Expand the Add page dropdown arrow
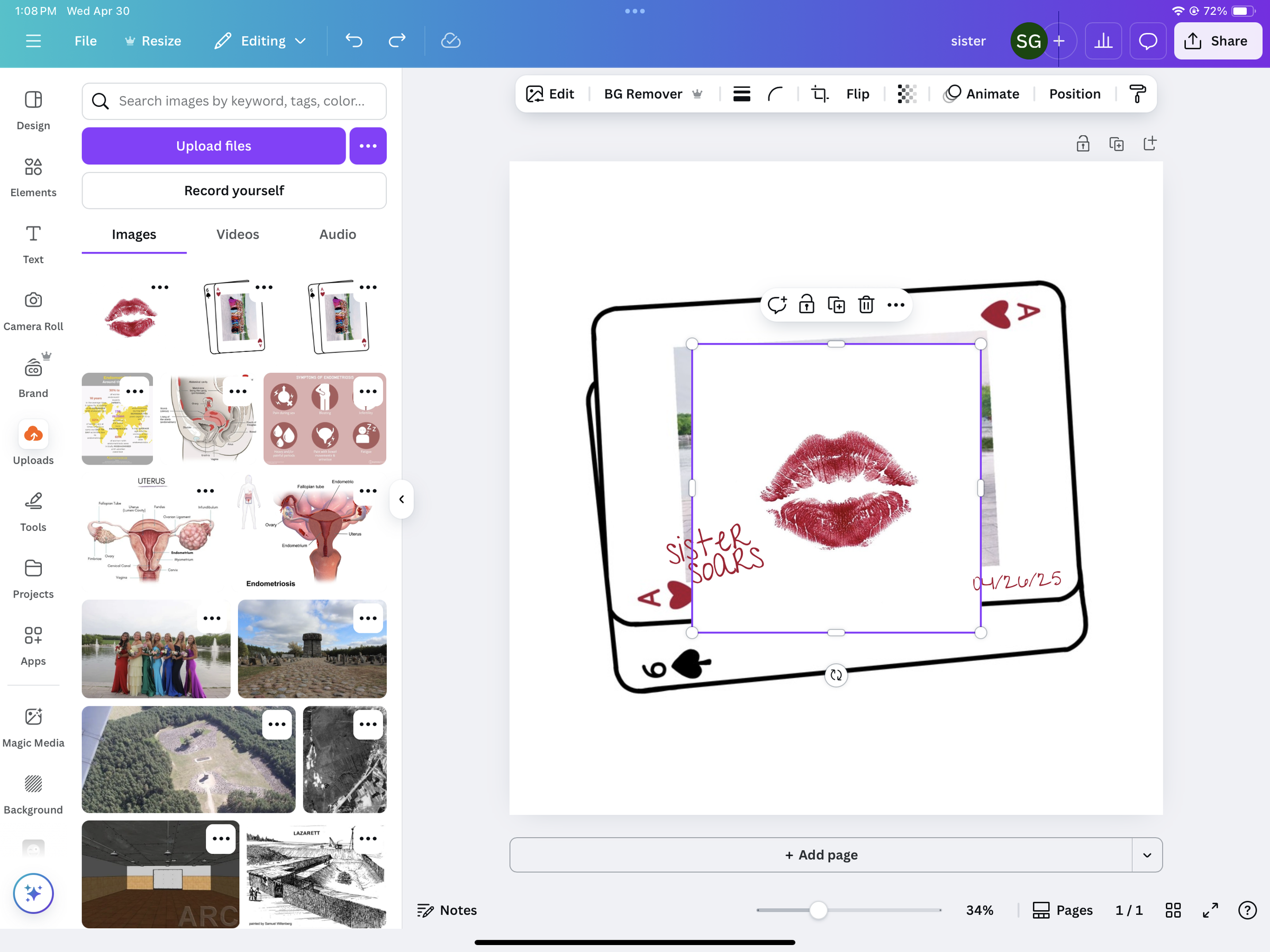This screenshot has width=1270, height=952. [x=1147, y=855]
